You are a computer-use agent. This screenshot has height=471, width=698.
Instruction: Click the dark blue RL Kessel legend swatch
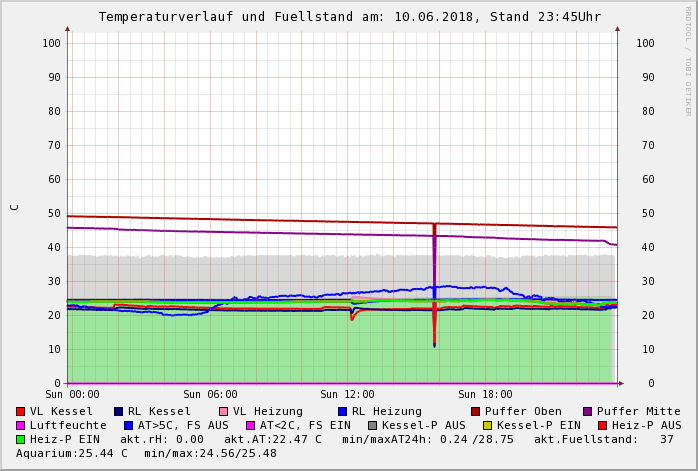pos(118,412)
